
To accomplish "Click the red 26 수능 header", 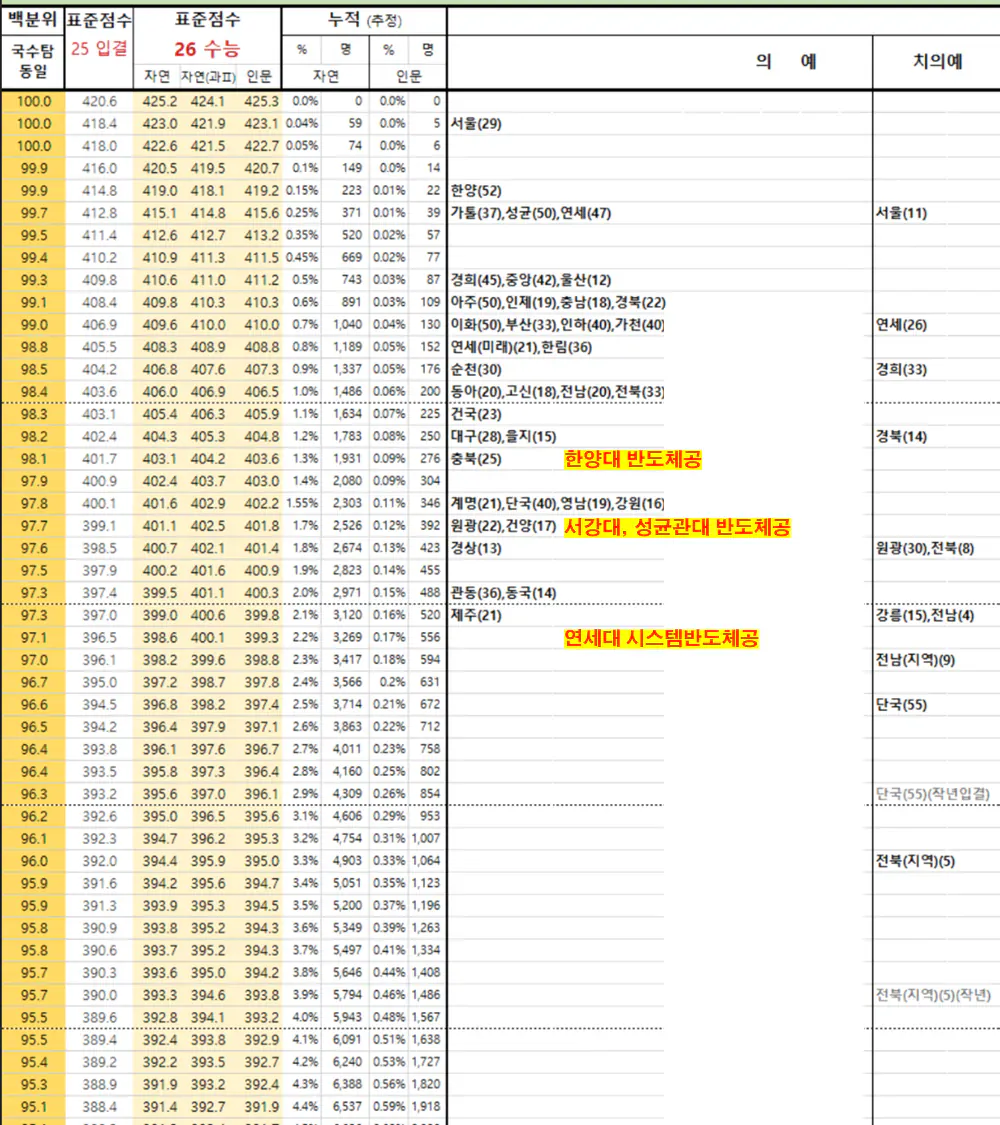I will pyautogui.click(x=207, y=50).
